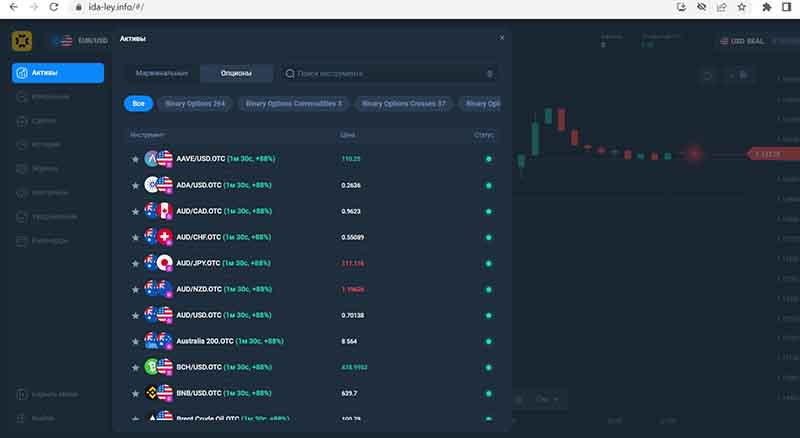Star AAVE/USD.OTC as favorite
This screenshot has height=438, width=800.
point(135,159)
